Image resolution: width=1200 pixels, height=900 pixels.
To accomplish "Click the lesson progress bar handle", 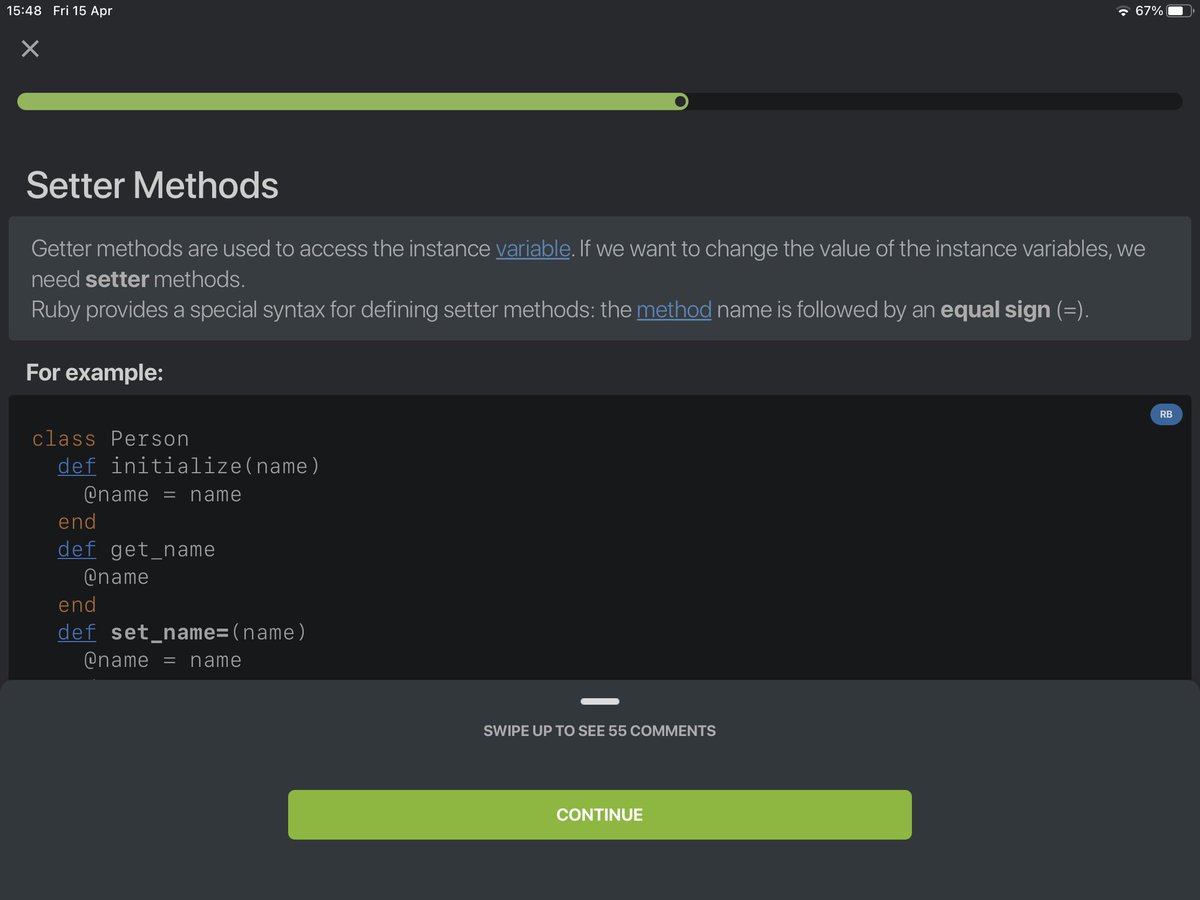I will click(x=681, y=101).
